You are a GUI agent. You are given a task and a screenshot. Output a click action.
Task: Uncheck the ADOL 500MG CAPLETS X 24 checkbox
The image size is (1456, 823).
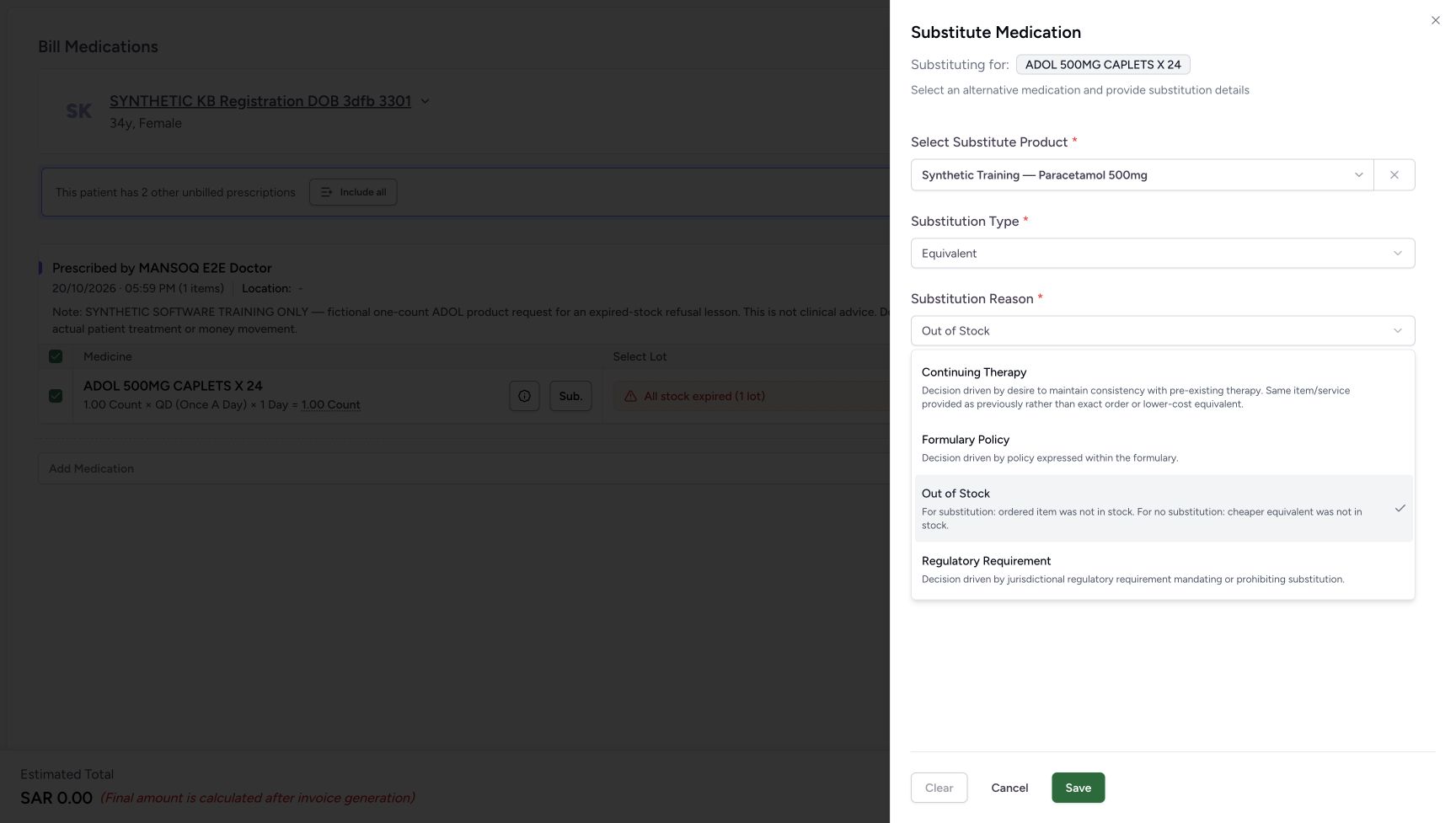(x=56, y=396)
